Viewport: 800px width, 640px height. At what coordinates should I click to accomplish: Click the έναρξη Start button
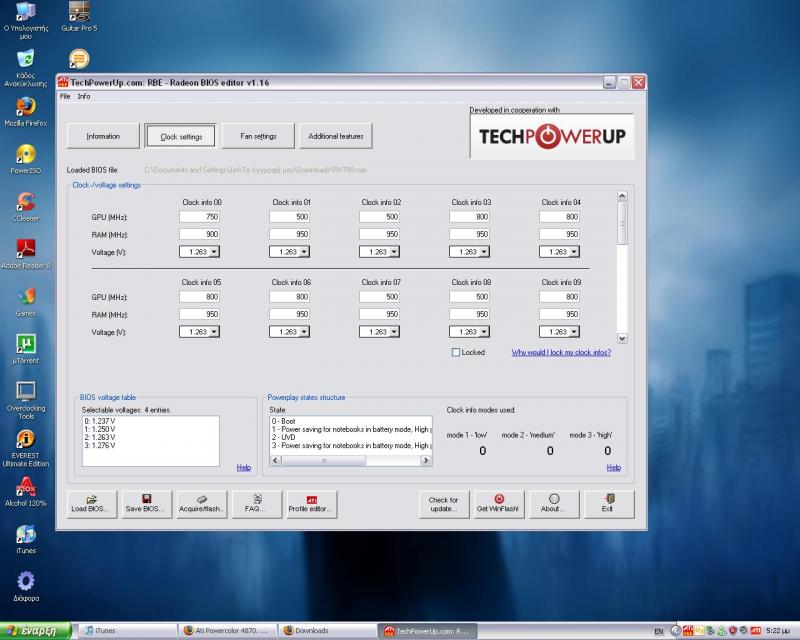pos(36,631)
